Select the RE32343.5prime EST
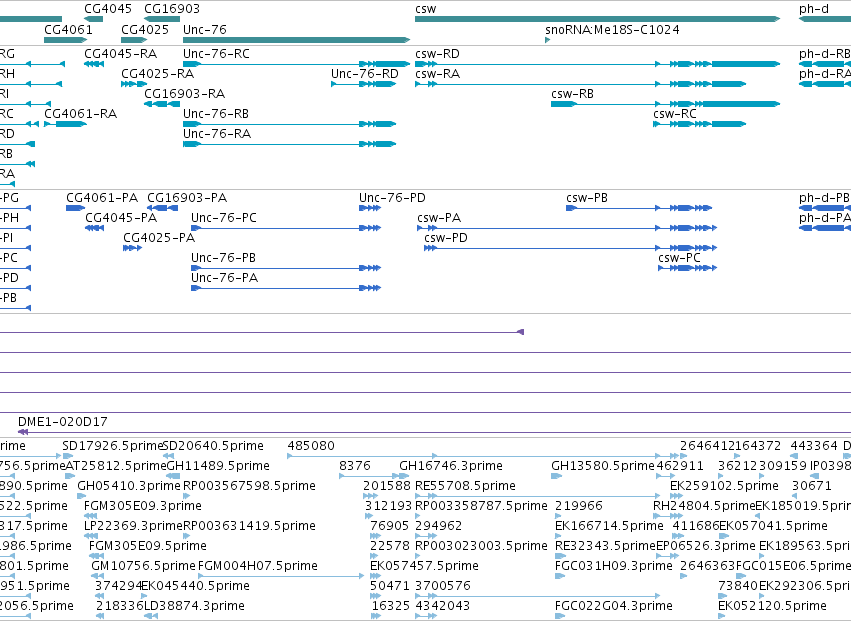The width and height of the screenshot is (851, 621). click(560, 556)
